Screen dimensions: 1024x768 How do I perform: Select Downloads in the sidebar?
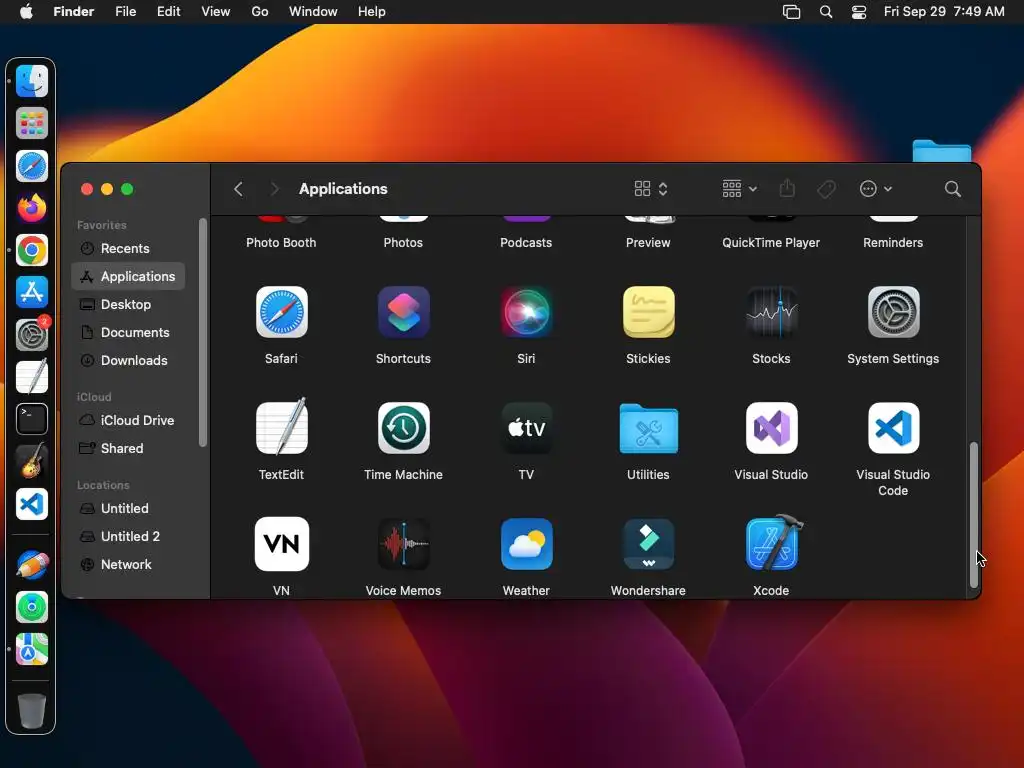[x=128, y=360]
